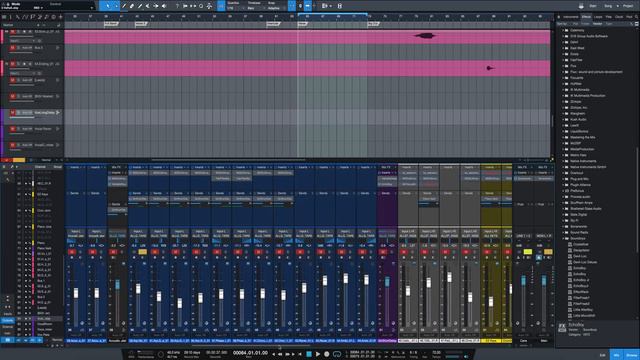The image size is (640, 360).
Task: Select the Paint tool in the toolbar
Action: point(140,6)
